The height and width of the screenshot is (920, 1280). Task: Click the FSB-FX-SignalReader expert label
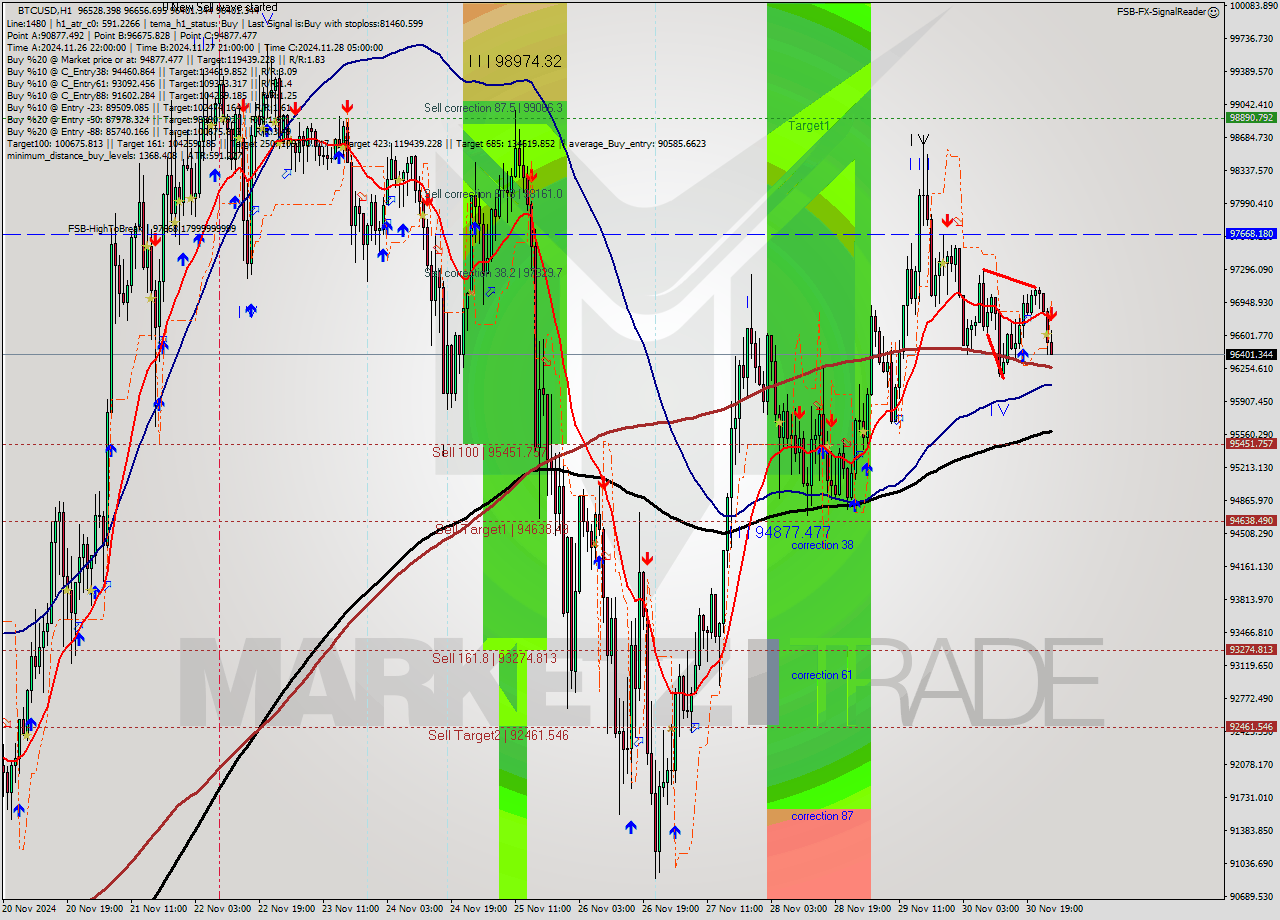[1161, 11]
